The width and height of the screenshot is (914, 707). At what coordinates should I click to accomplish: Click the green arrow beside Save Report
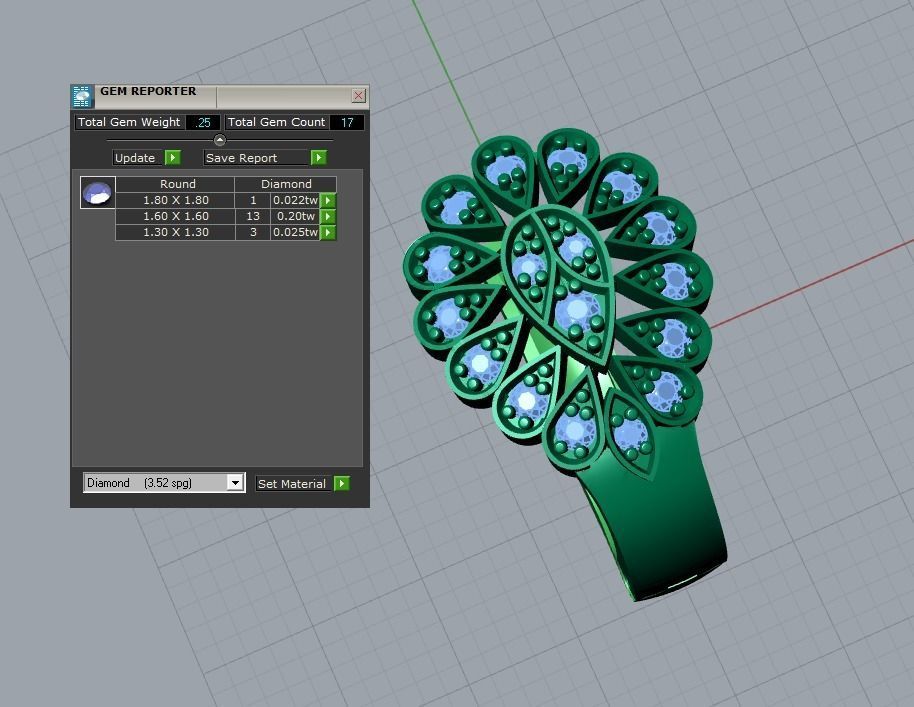coord(318,158)
